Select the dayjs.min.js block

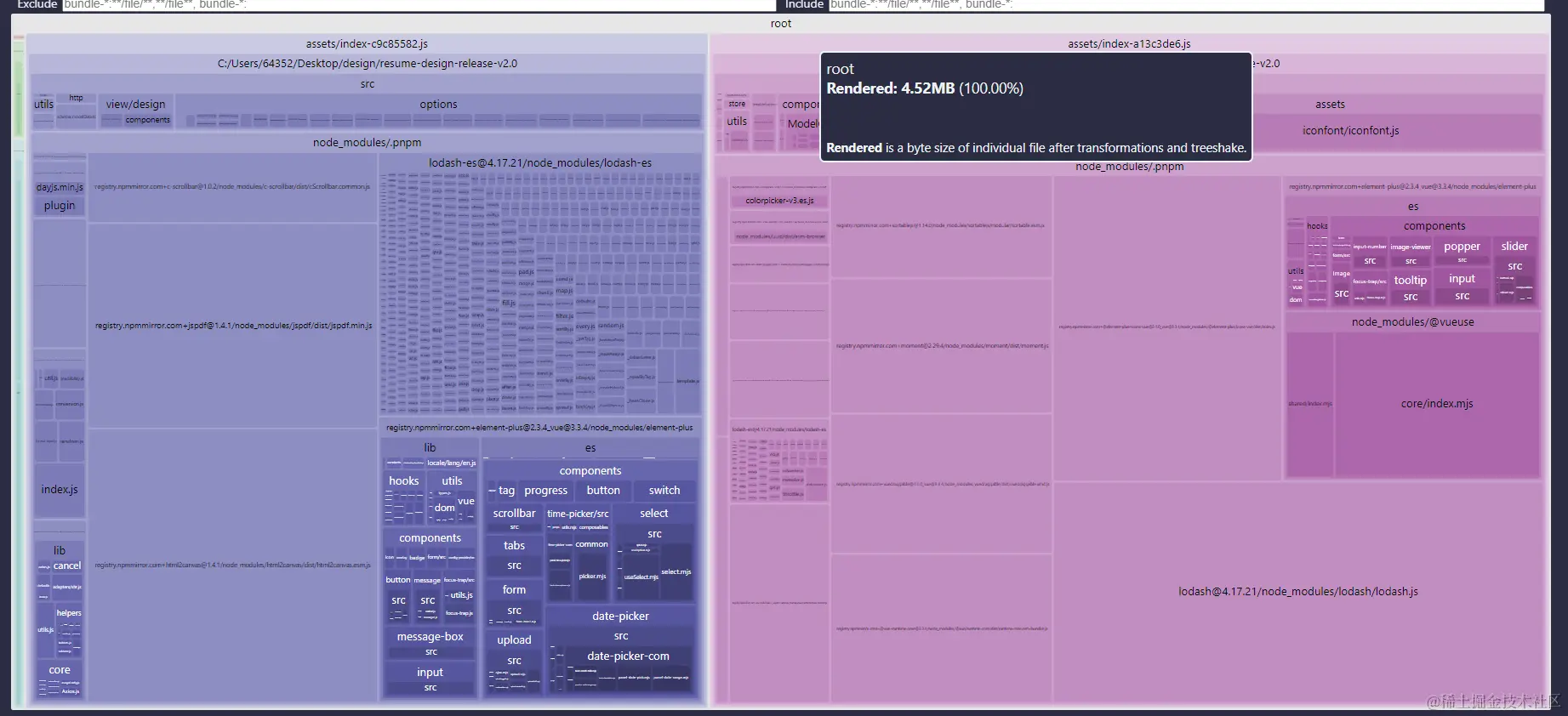pyautogui.click(x=60, y=187)
